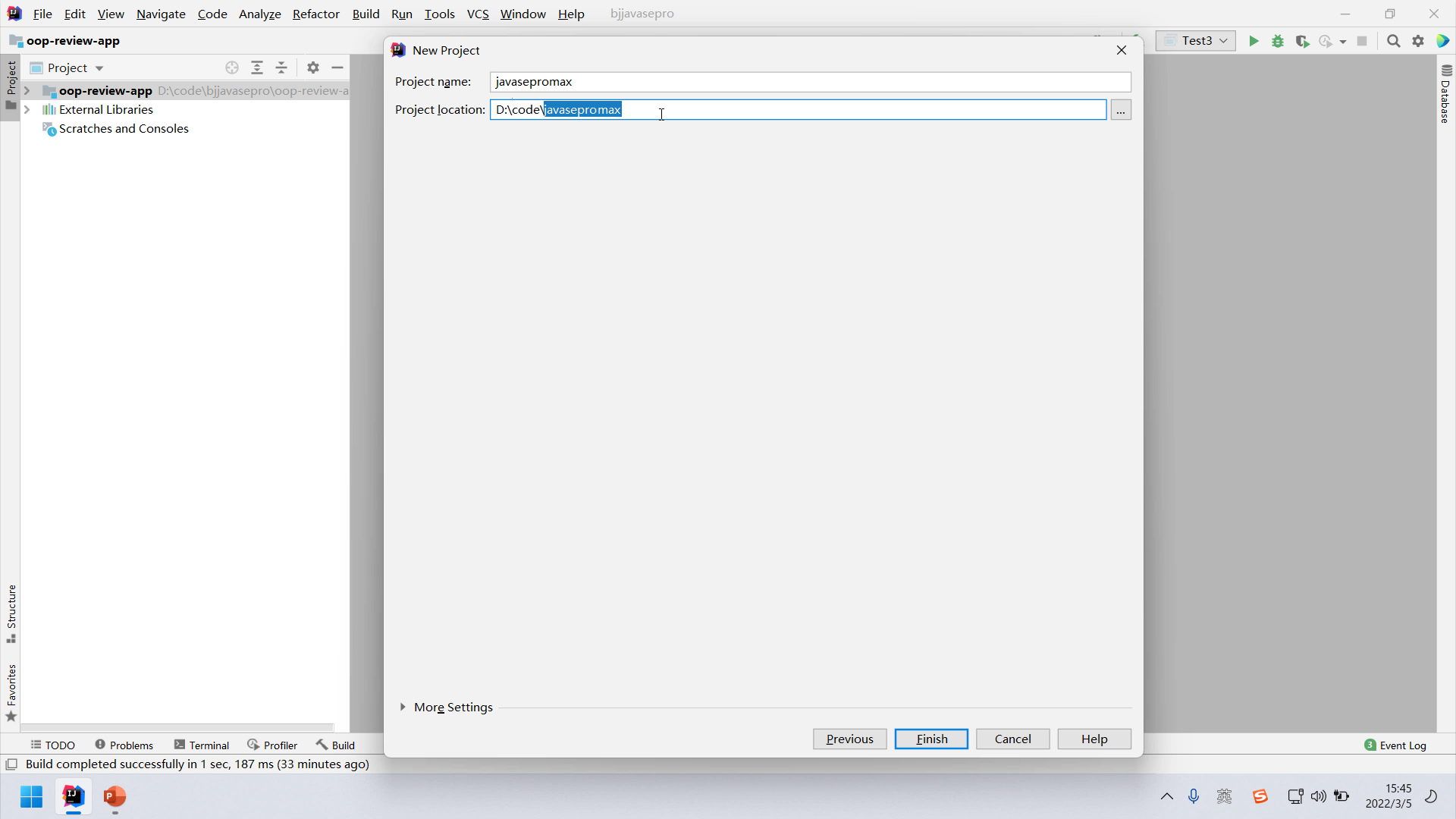Screen dimensions: 1456x819
Task: Open PowerPoint from the taskbar
Action: [115, 796]
